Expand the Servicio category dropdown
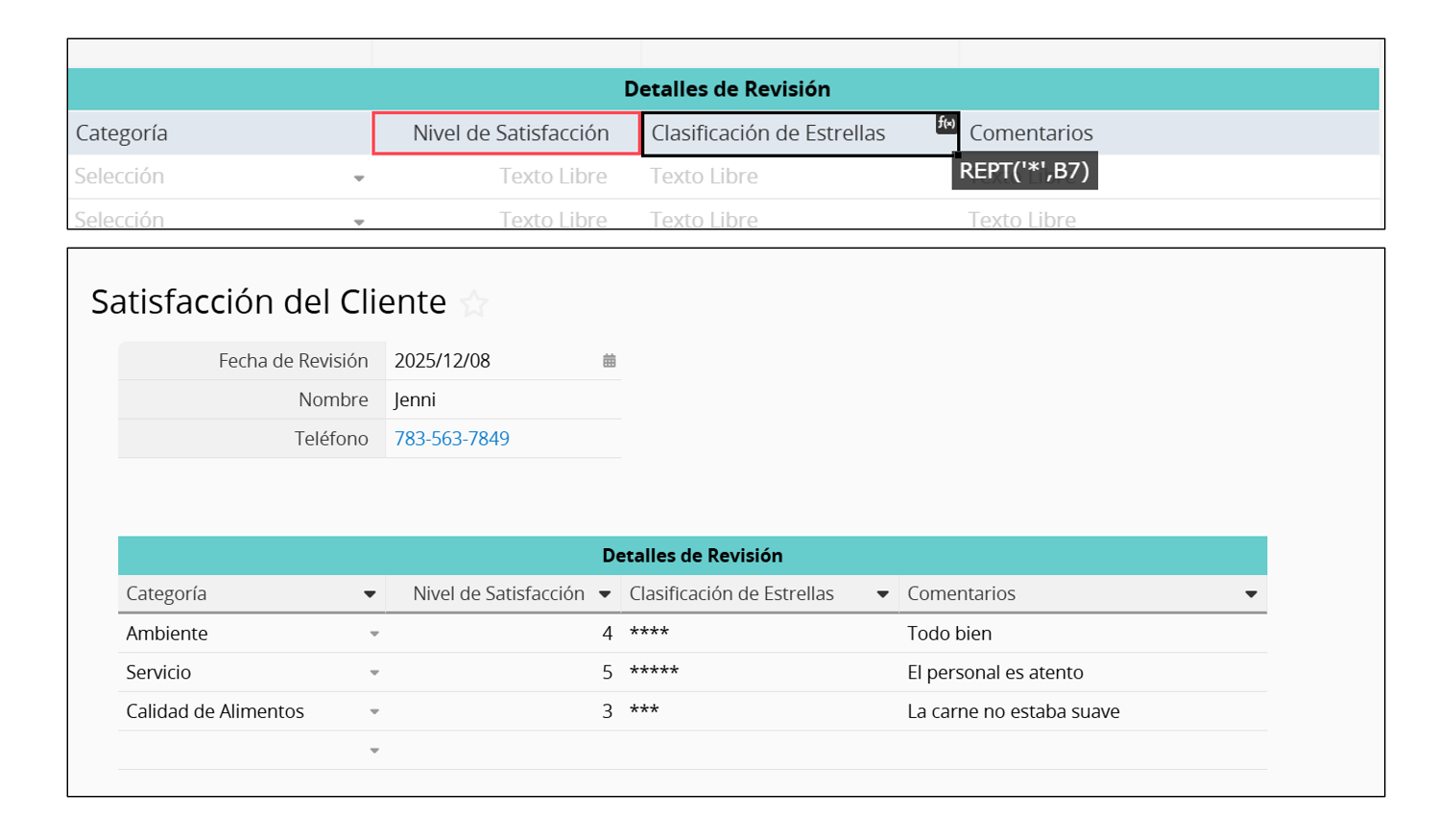Viewport: 1437px width, 840px height. click(x=374, y=673)
